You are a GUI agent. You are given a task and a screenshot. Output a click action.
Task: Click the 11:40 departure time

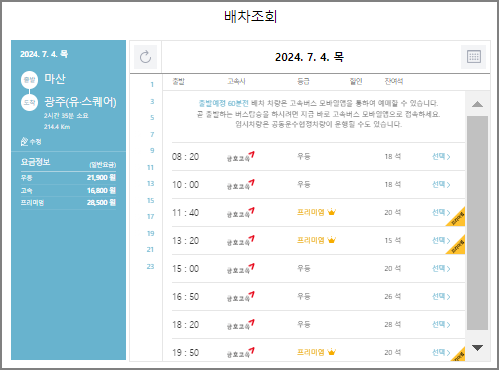[x=185, y=213]
